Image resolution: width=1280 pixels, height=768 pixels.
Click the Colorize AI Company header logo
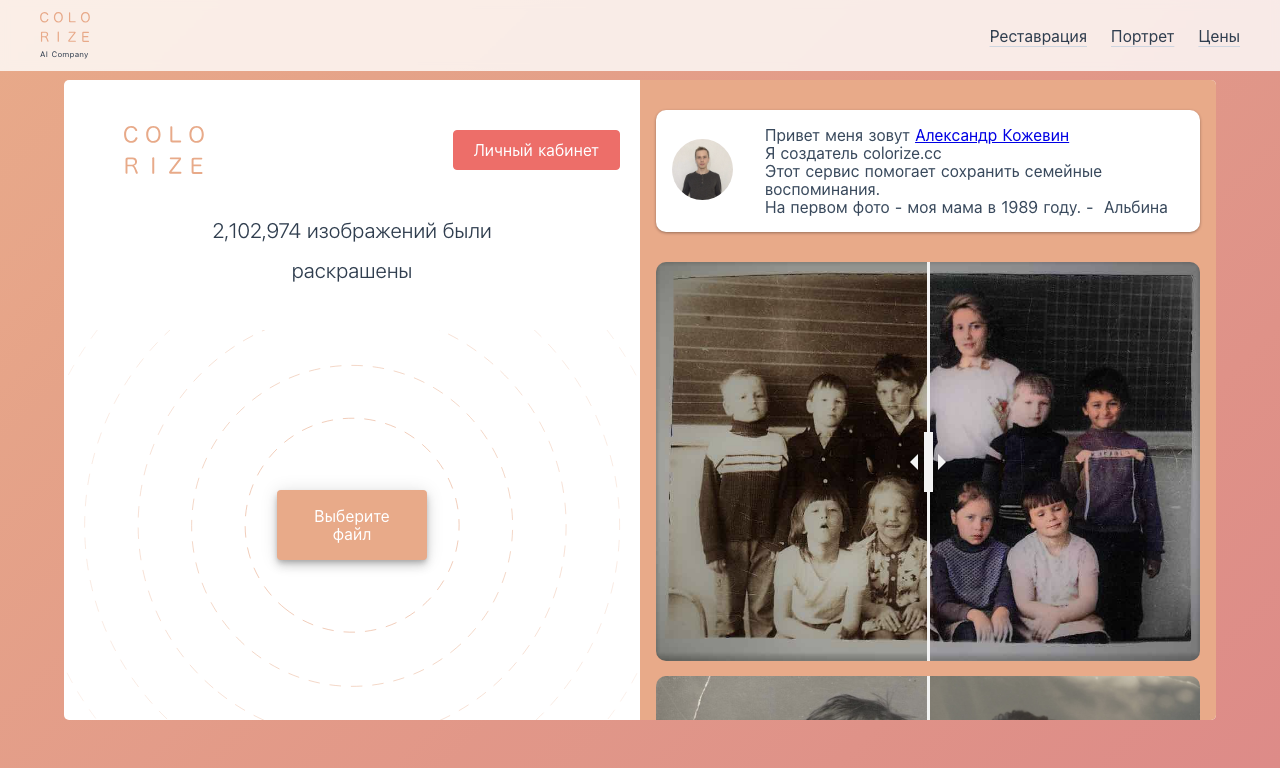(65, 35)
